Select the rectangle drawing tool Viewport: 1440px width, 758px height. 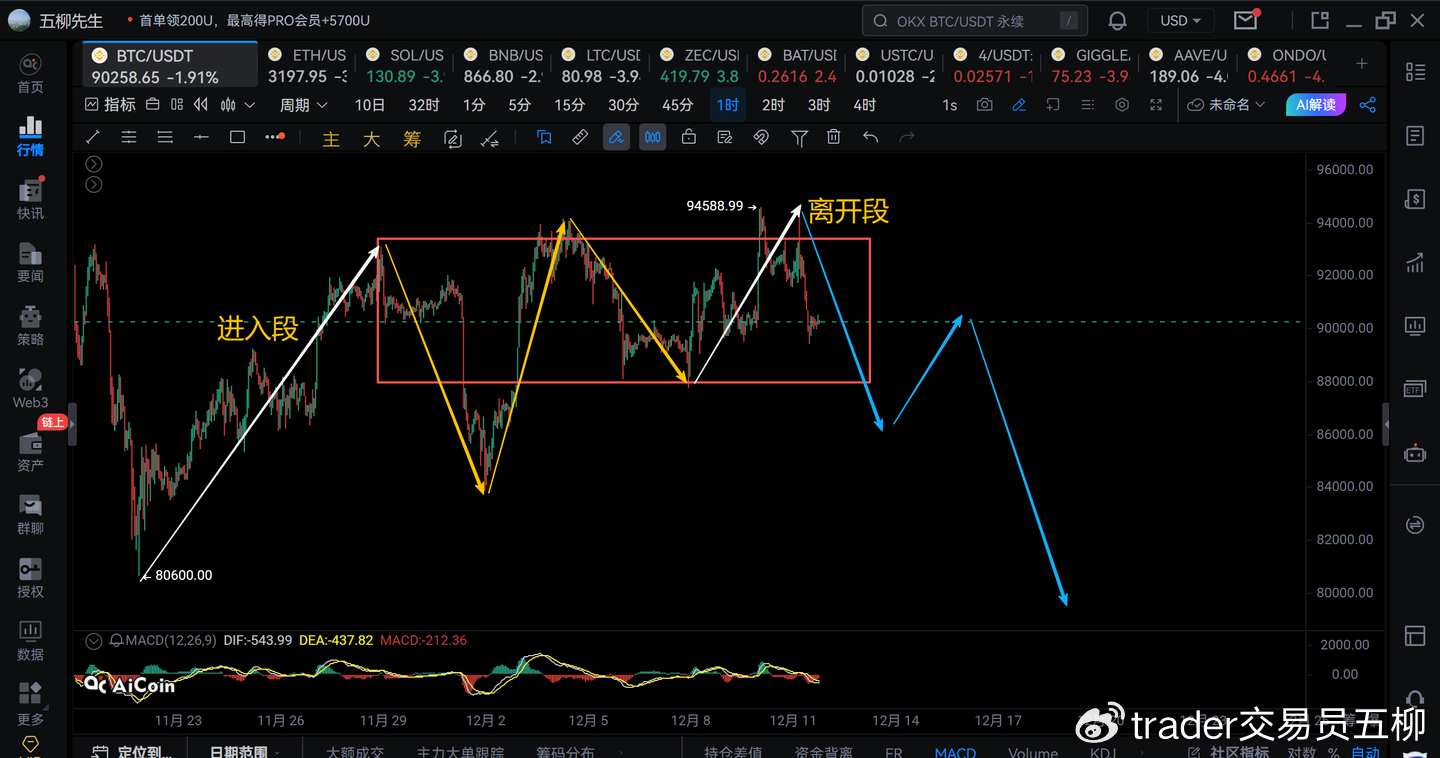tap(237, 138)
